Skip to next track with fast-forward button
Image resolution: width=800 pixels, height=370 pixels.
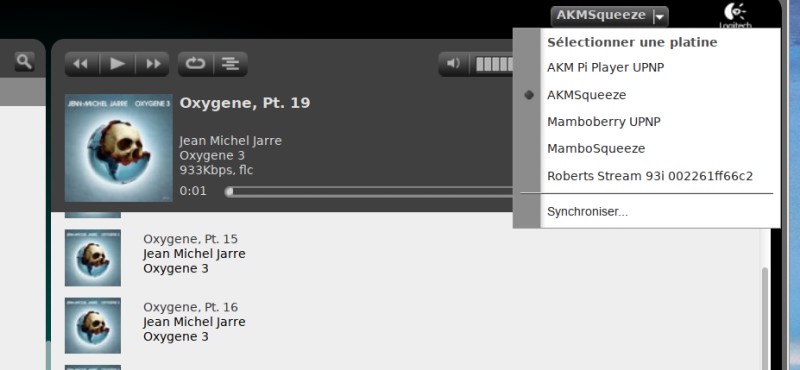(153, 64)
